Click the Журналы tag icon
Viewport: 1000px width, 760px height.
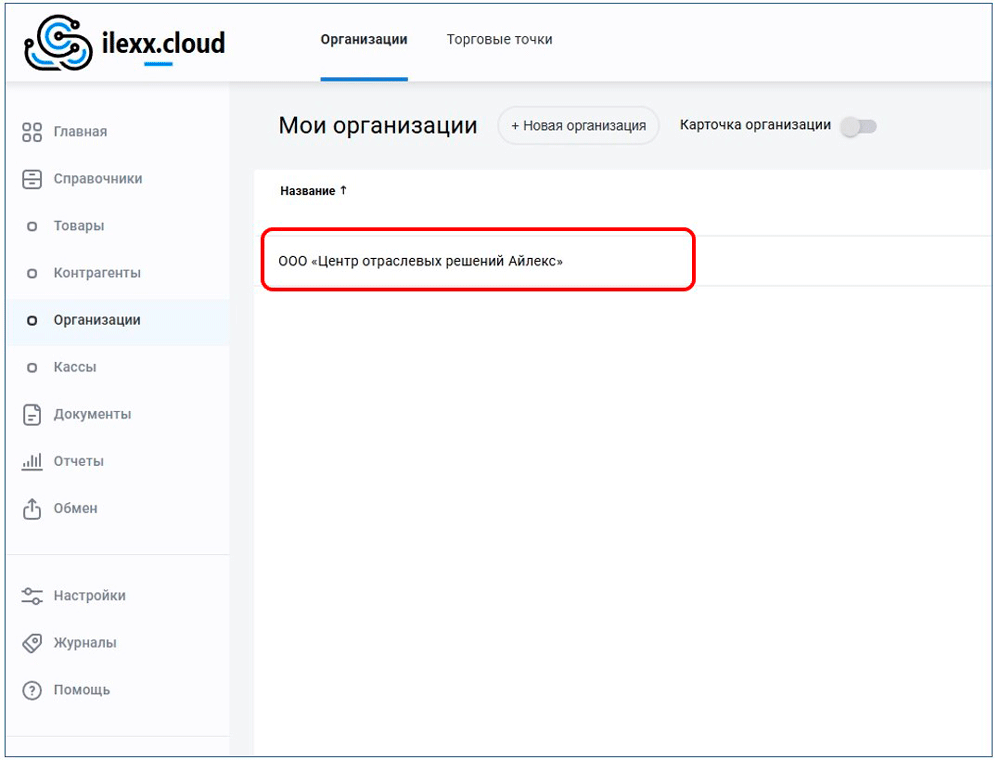pyautogui.click(x=32, y=643)
